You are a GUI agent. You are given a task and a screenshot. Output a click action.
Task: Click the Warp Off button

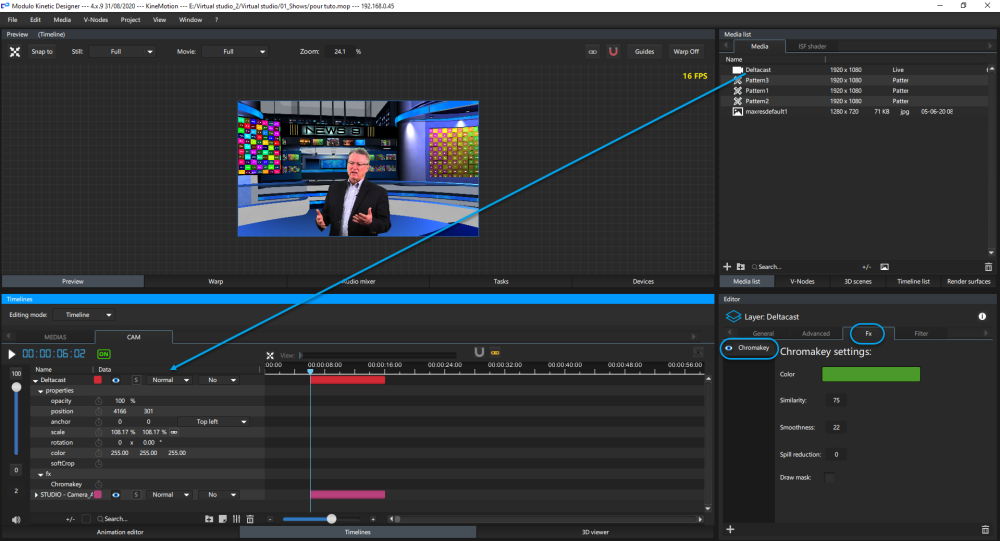click(686, 51)
